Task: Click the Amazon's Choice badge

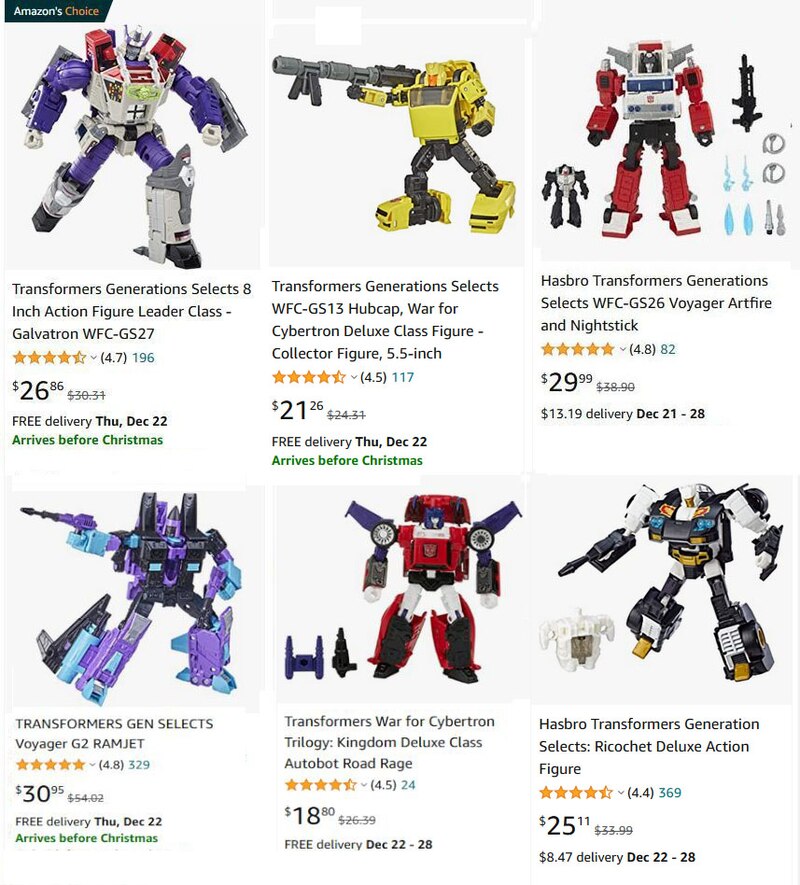Action: 56,11
